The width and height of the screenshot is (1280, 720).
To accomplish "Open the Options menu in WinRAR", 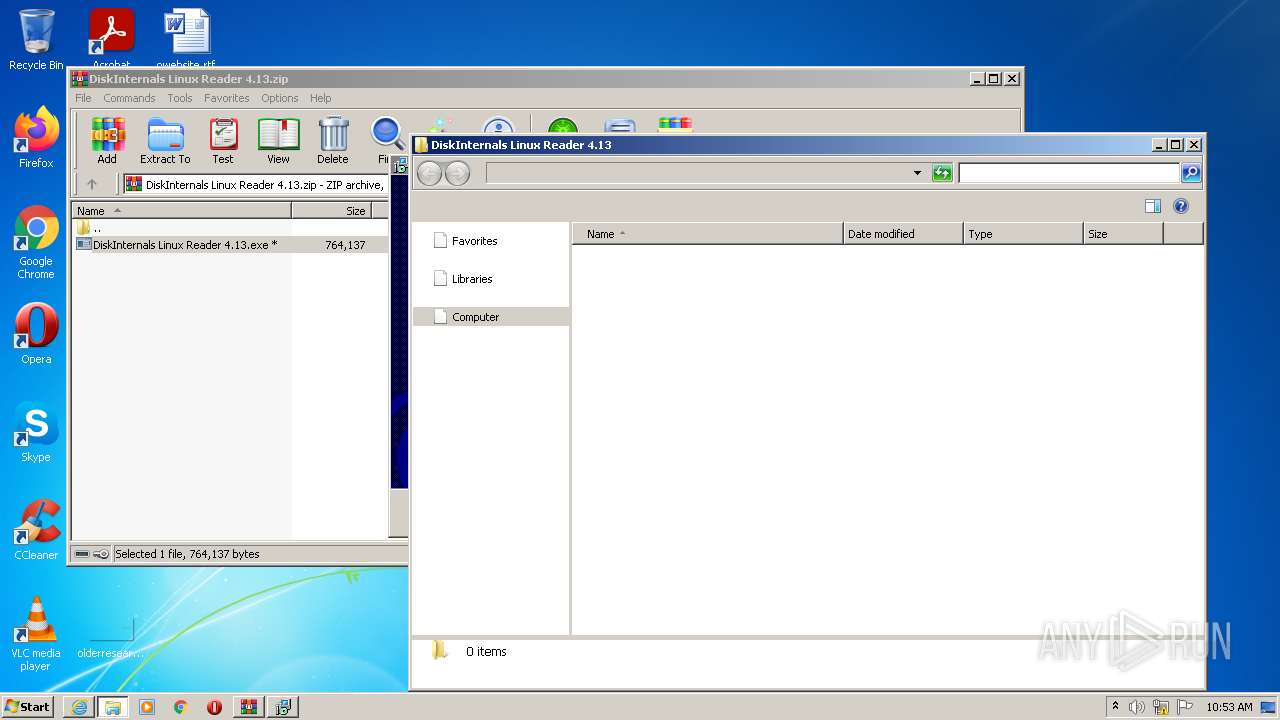I will click(280, 98).
